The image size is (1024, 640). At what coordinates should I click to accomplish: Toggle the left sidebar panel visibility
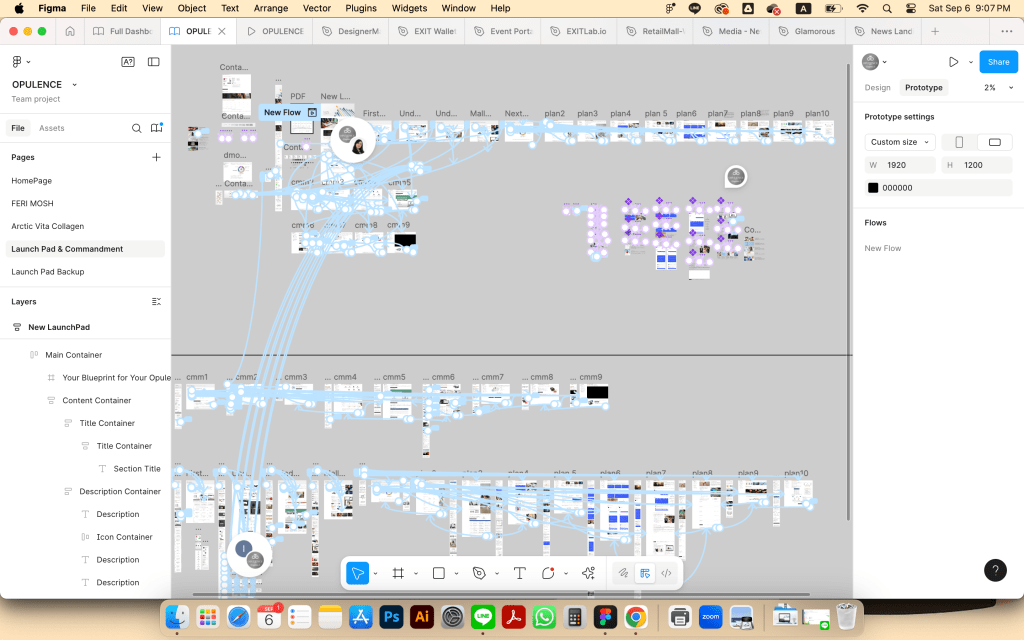153,62
